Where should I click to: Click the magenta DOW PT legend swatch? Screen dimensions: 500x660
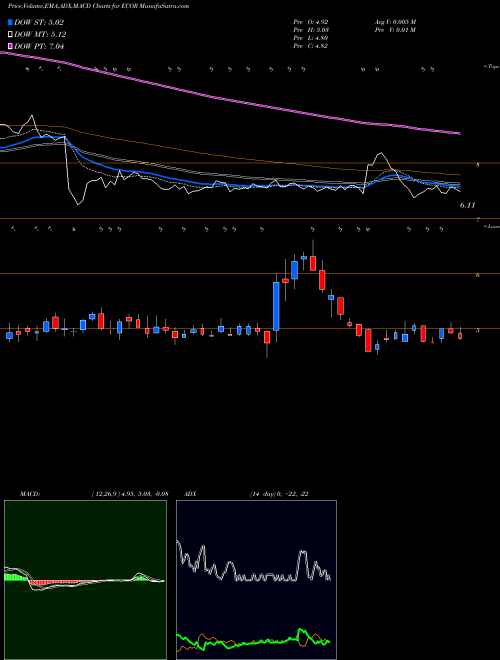point(10,46)
